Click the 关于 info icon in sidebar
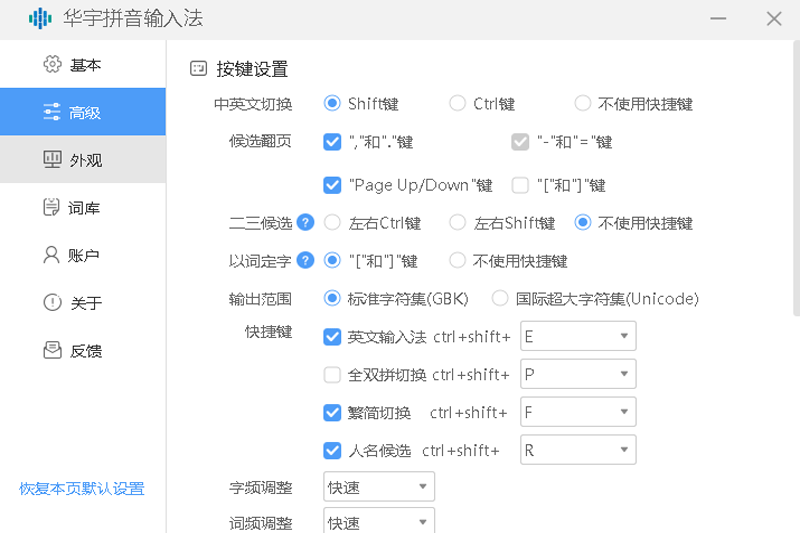 click(52, 303)
